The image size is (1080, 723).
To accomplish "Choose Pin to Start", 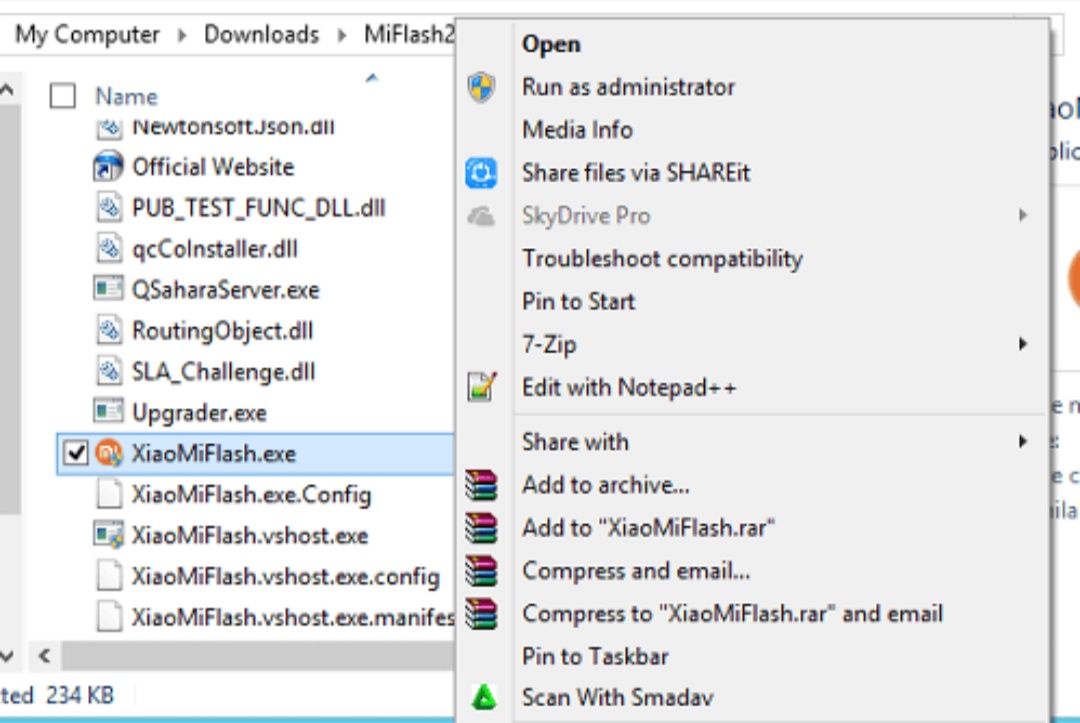I will 579,302.
